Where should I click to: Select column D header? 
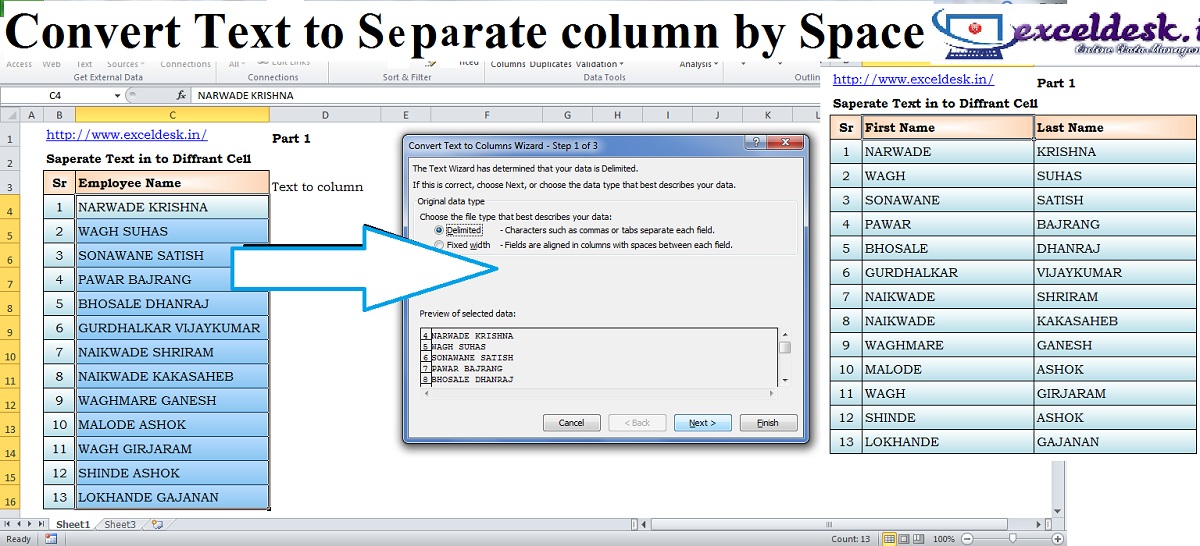326,116
